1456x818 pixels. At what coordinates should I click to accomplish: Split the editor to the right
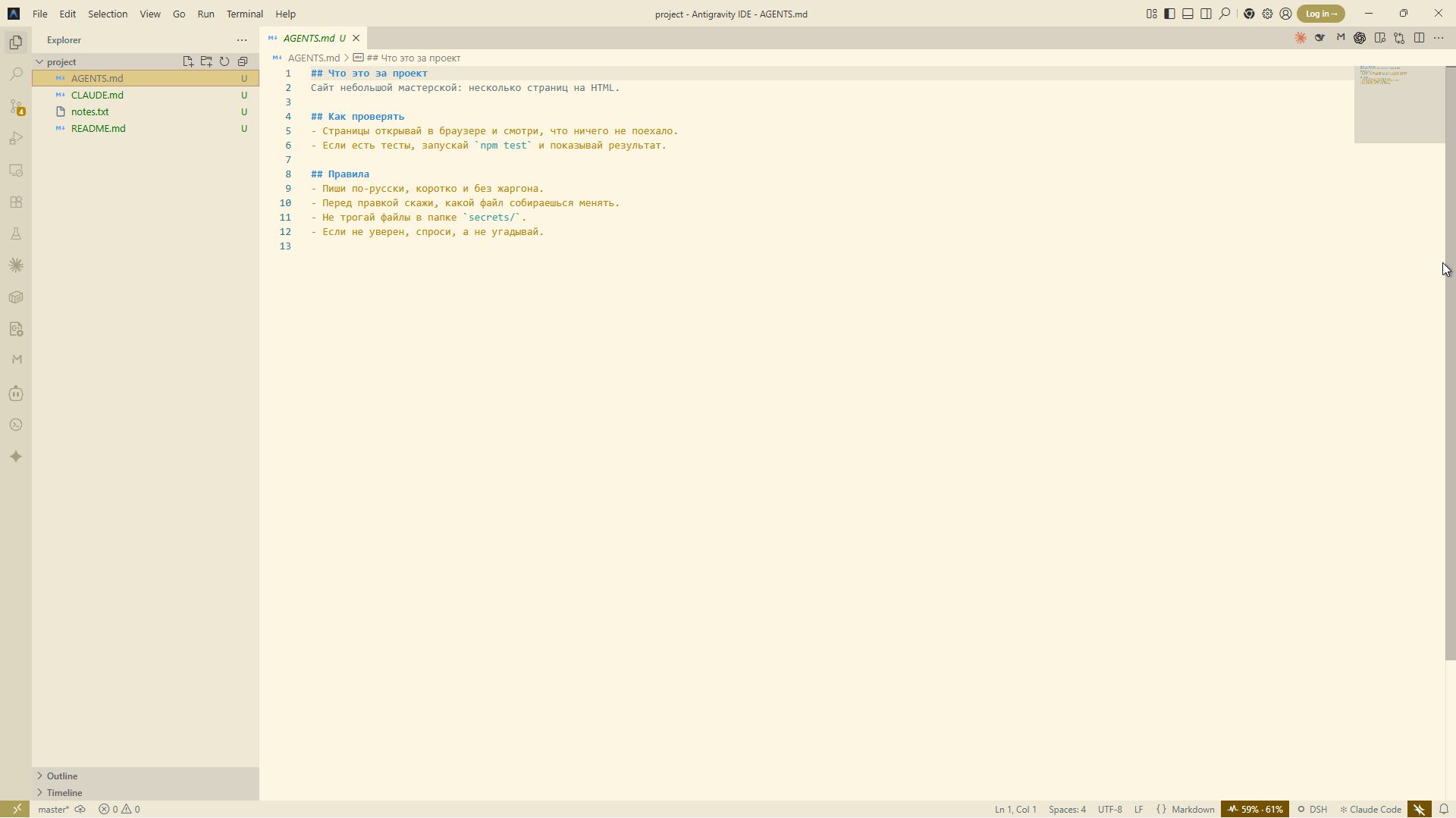[1419, 38]
